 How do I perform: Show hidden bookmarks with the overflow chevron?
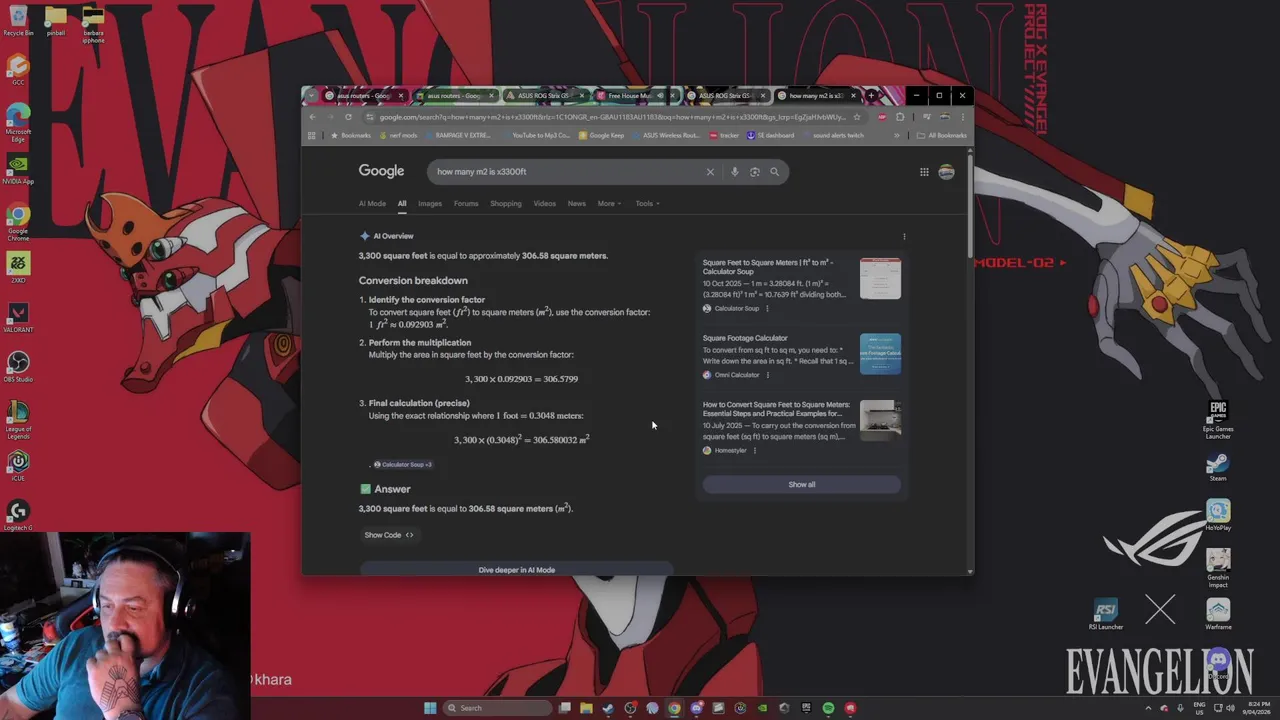pyautogui.click(x=897, y=136)
